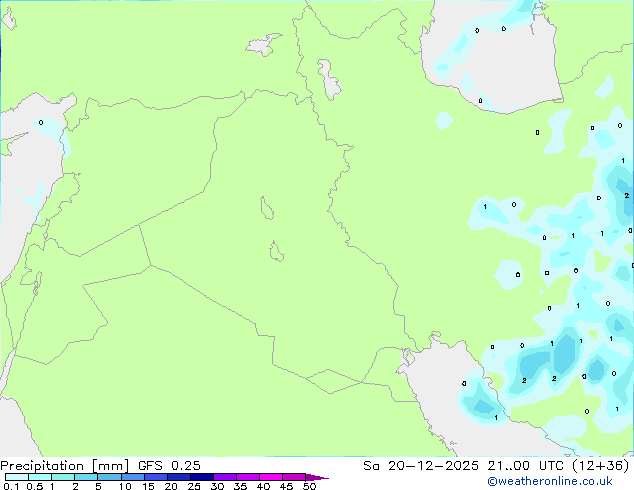Select the '10' legend scale value
Viewport: 634px width, 490px height.
pos(125,486)
